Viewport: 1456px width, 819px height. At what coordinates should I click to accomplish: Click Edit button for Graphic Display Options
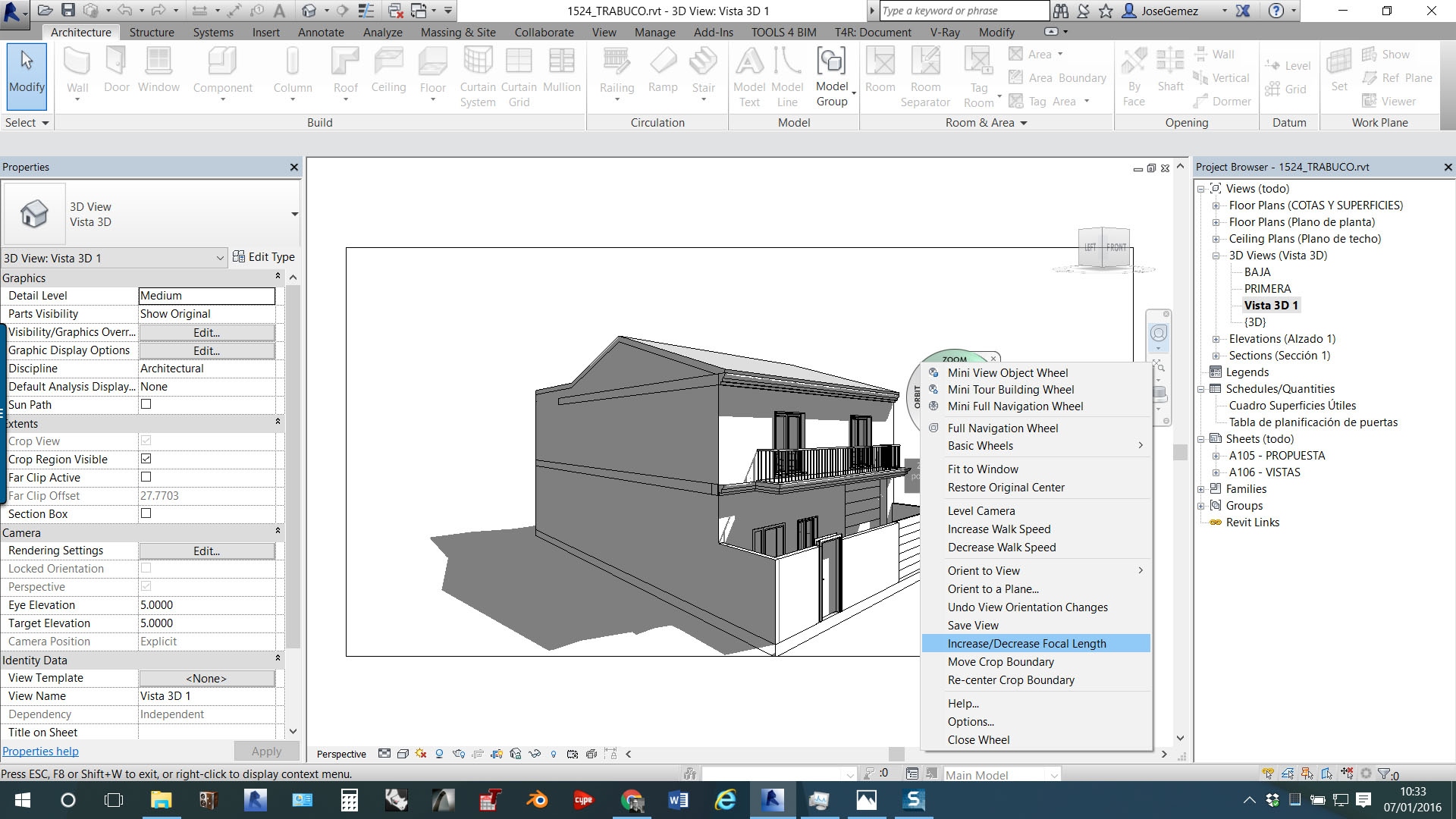[206, 350]
